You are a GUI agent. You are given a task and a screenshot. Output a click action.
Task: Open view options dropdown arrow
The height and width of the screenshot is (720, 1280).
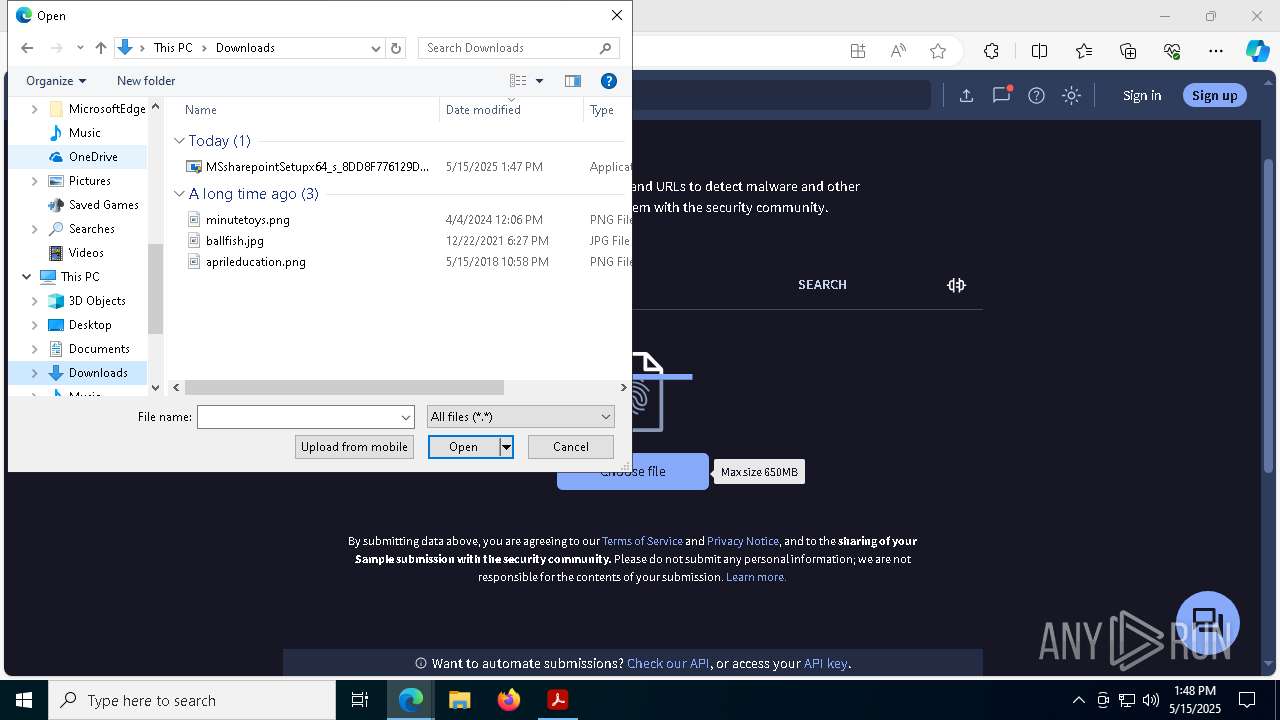coord(539,81)
